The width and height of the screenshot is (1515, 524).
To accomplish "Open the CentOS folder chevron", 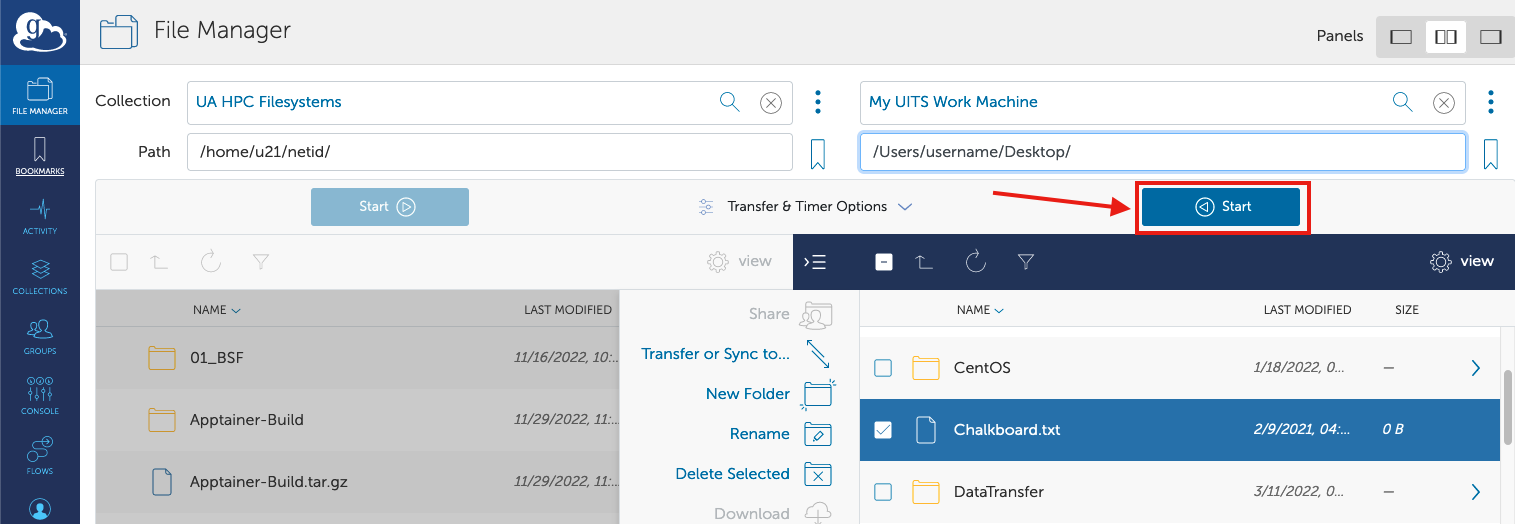I will (1476, 368).
